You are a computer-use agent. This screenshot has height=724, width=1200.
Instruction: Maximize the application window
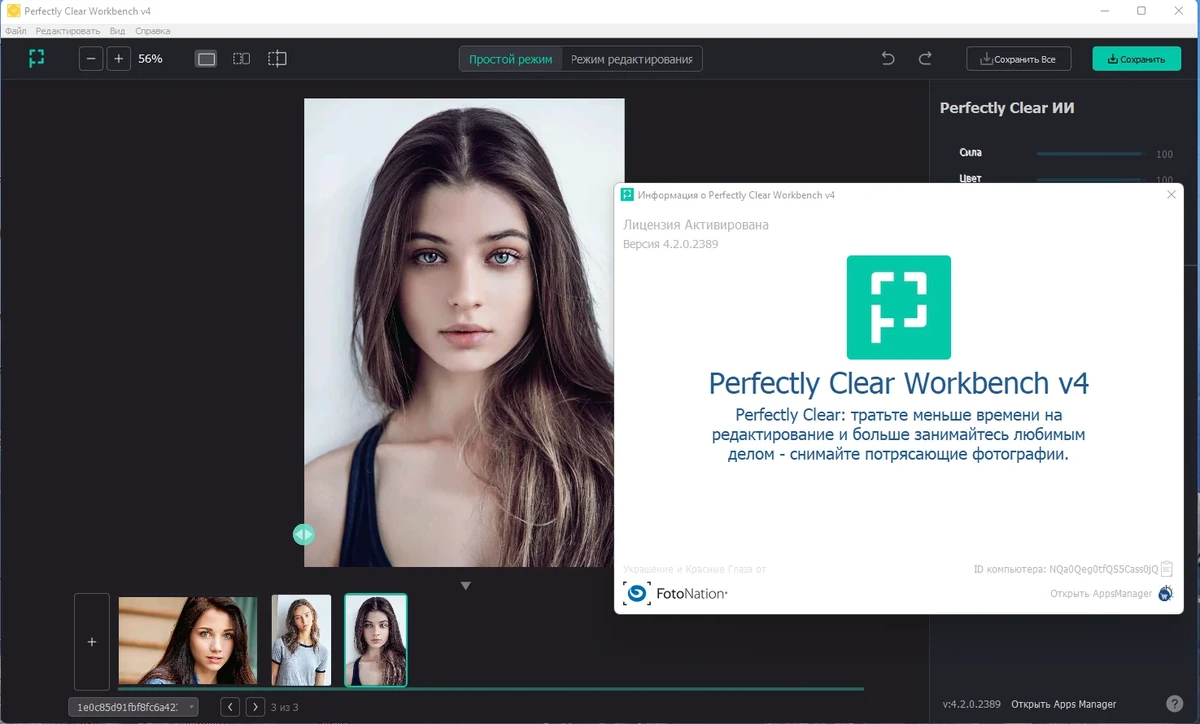(x=1141, y=10)
